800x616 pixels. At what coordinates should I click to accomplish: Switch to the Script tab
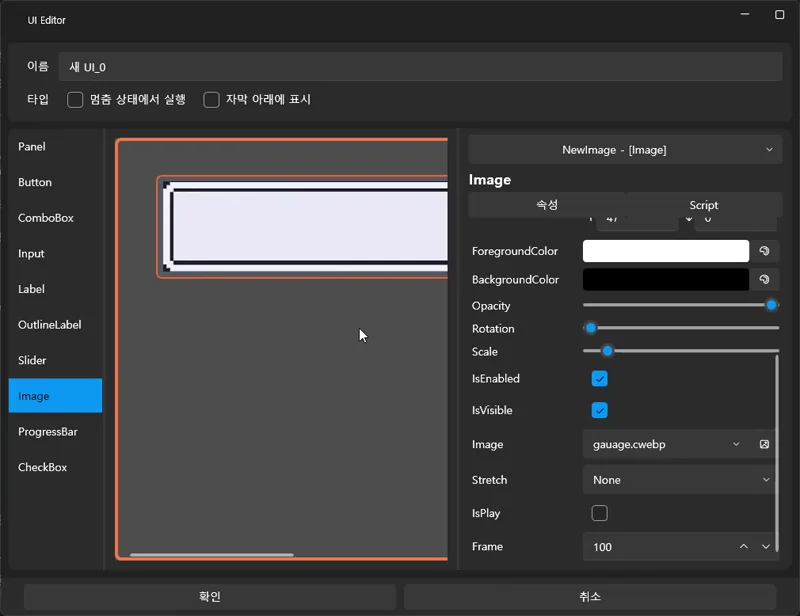[x=703, y=205]
